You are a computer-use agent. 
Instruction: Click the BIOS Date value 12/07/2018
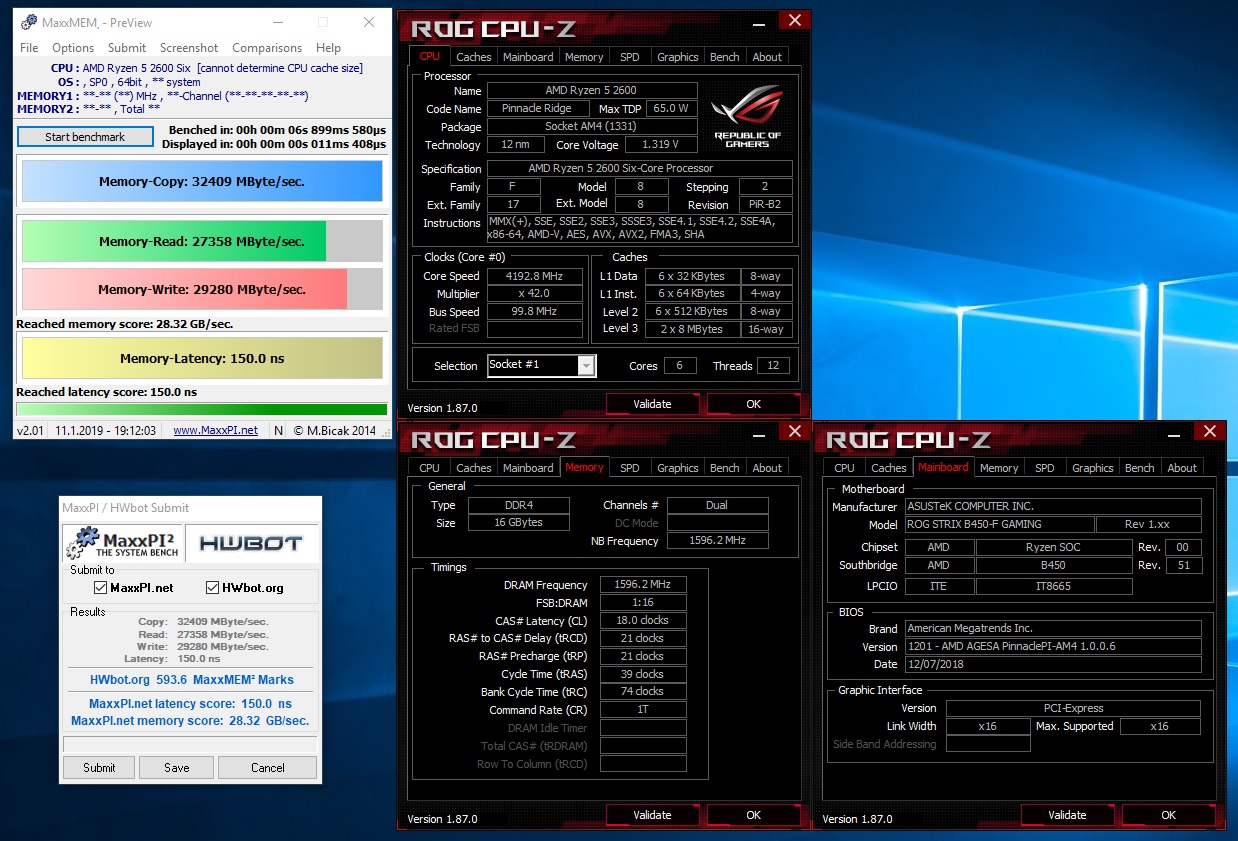(1053, 664)
